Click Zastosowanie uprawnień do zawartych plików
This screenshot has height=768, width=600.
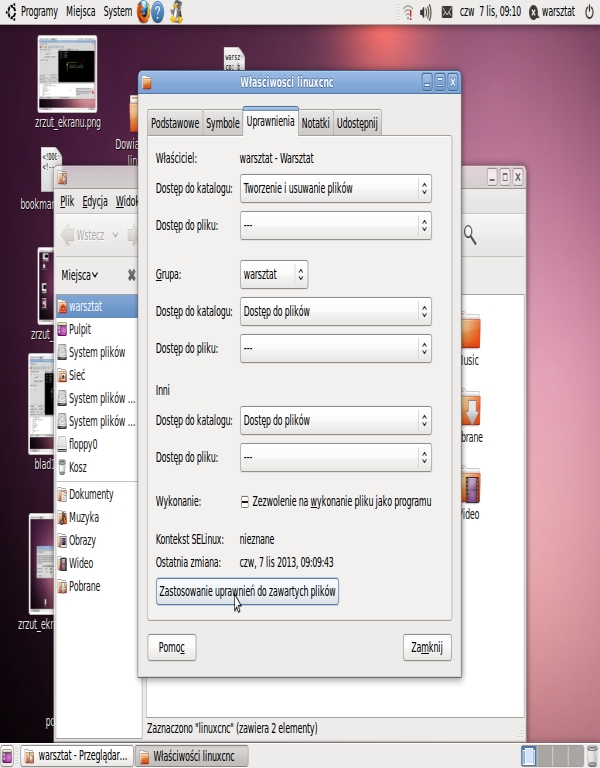(x=247, y=592)
